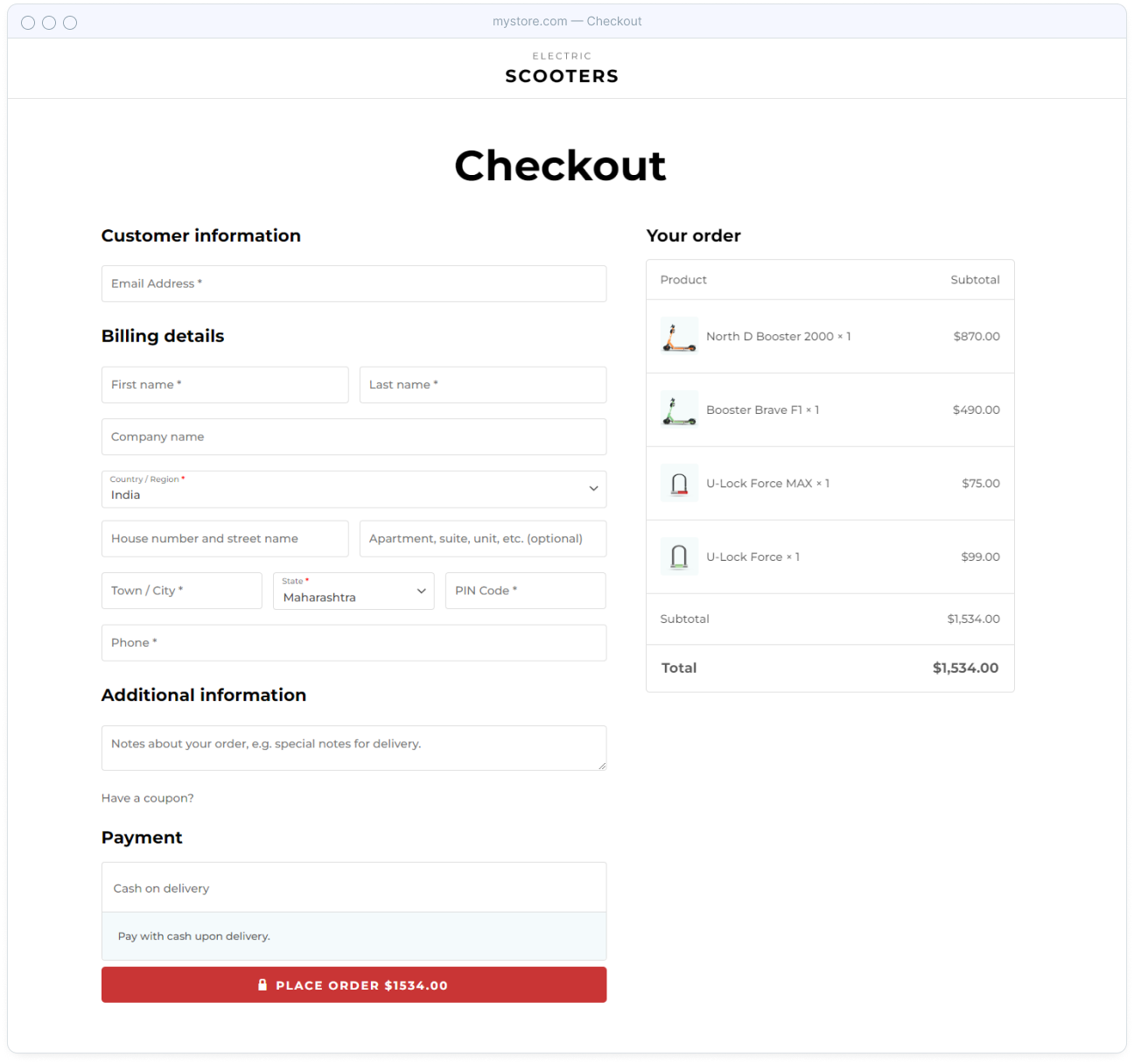Click the second window control circle
Viewport: 1134px width, 1064px height.
(x=49, y=23)
